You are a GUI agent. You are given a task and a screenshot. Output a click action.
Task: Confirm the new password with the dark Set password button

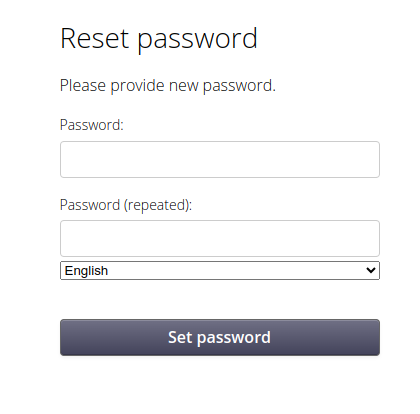(220, 337)
